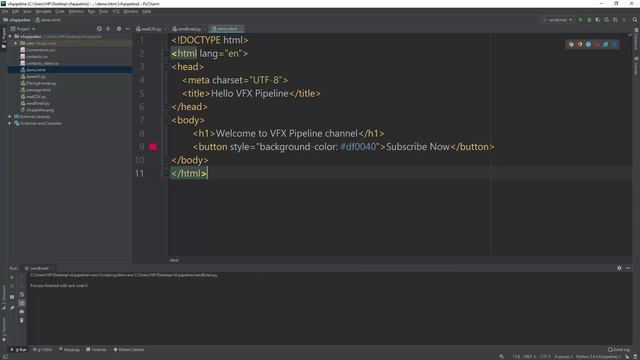640x360 pixels.
Task: Open the page in the Edge browser icon
Action: [x=606, y=44]
